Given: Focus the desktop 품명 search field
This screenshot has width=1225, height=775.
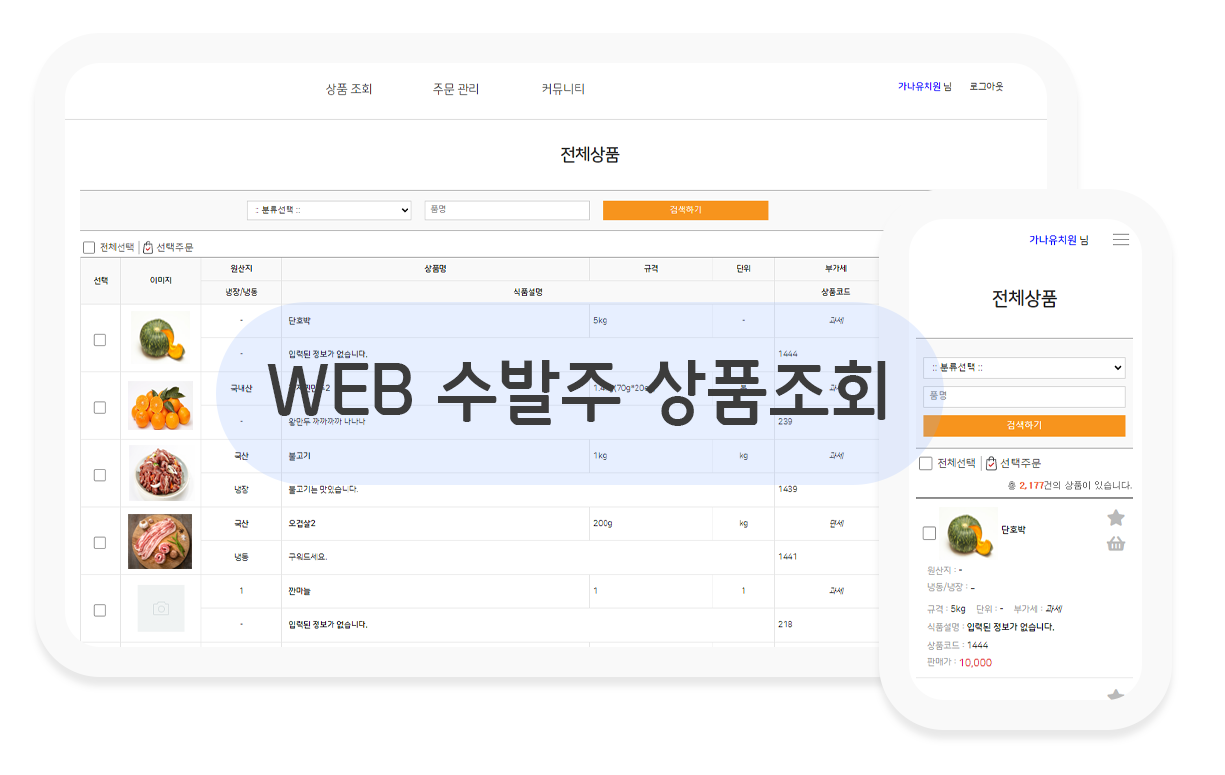Looking at the screenshot, I should click(507, 210).
